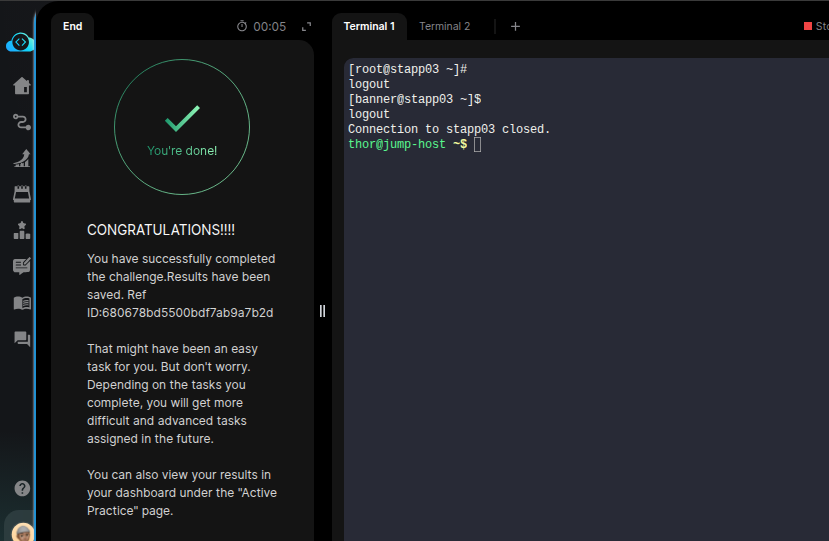
Task: Open the video courses clapperboard icon
Action: (x=21, y=194)
